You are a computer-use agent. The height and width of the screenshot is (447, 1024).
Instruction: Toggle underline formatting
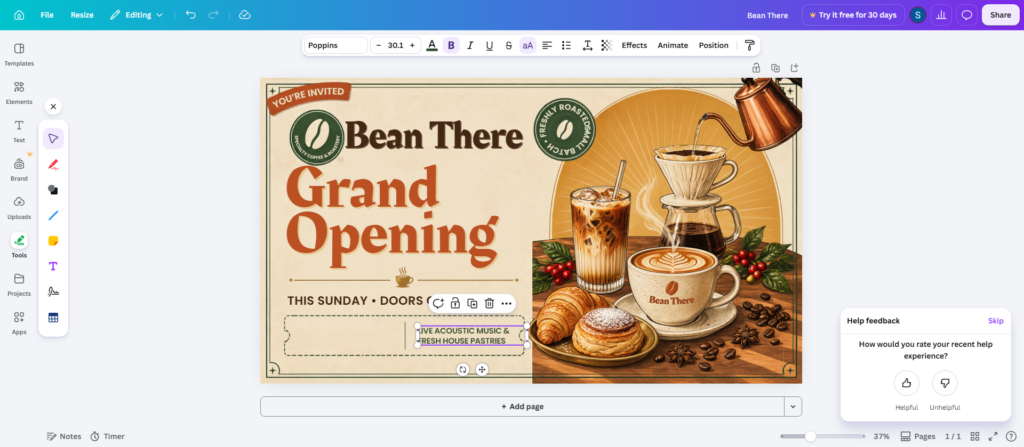click(489, 45)
